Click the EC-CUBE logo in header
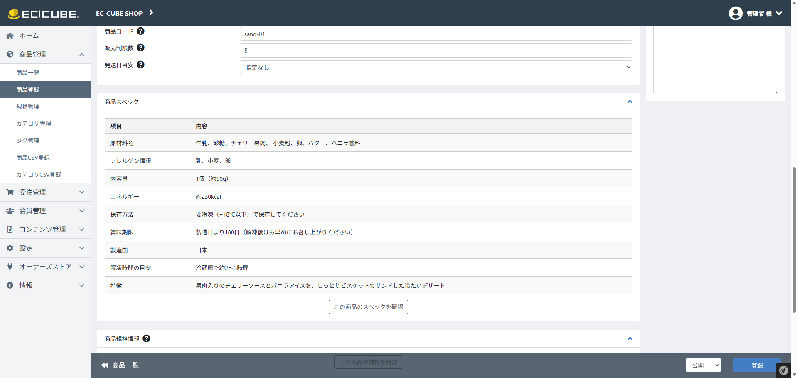 [44, 13]
